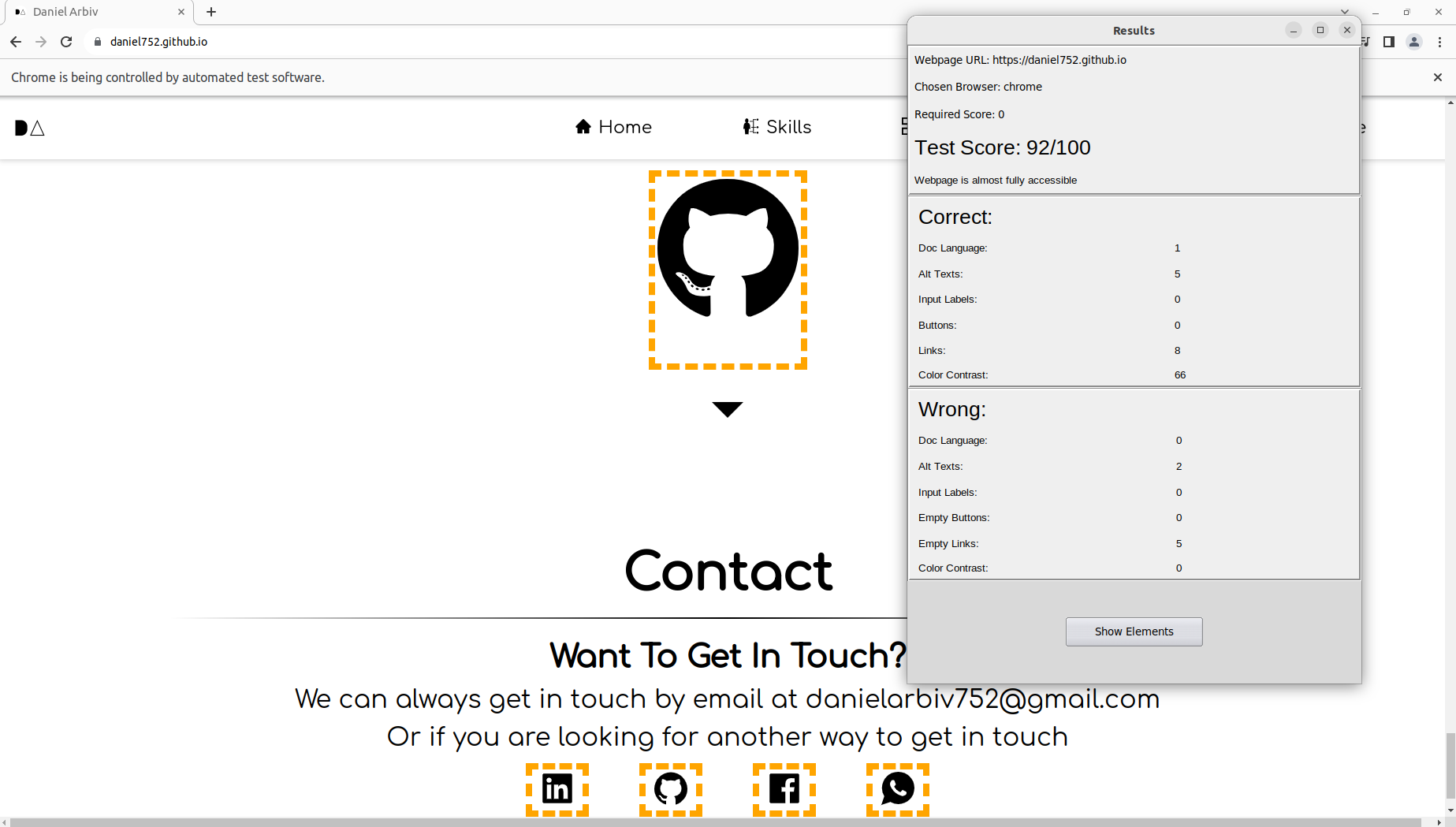Restore the Chrome window size
1456x827 pixels.
pyautogui.click(x=1406, y=12)
